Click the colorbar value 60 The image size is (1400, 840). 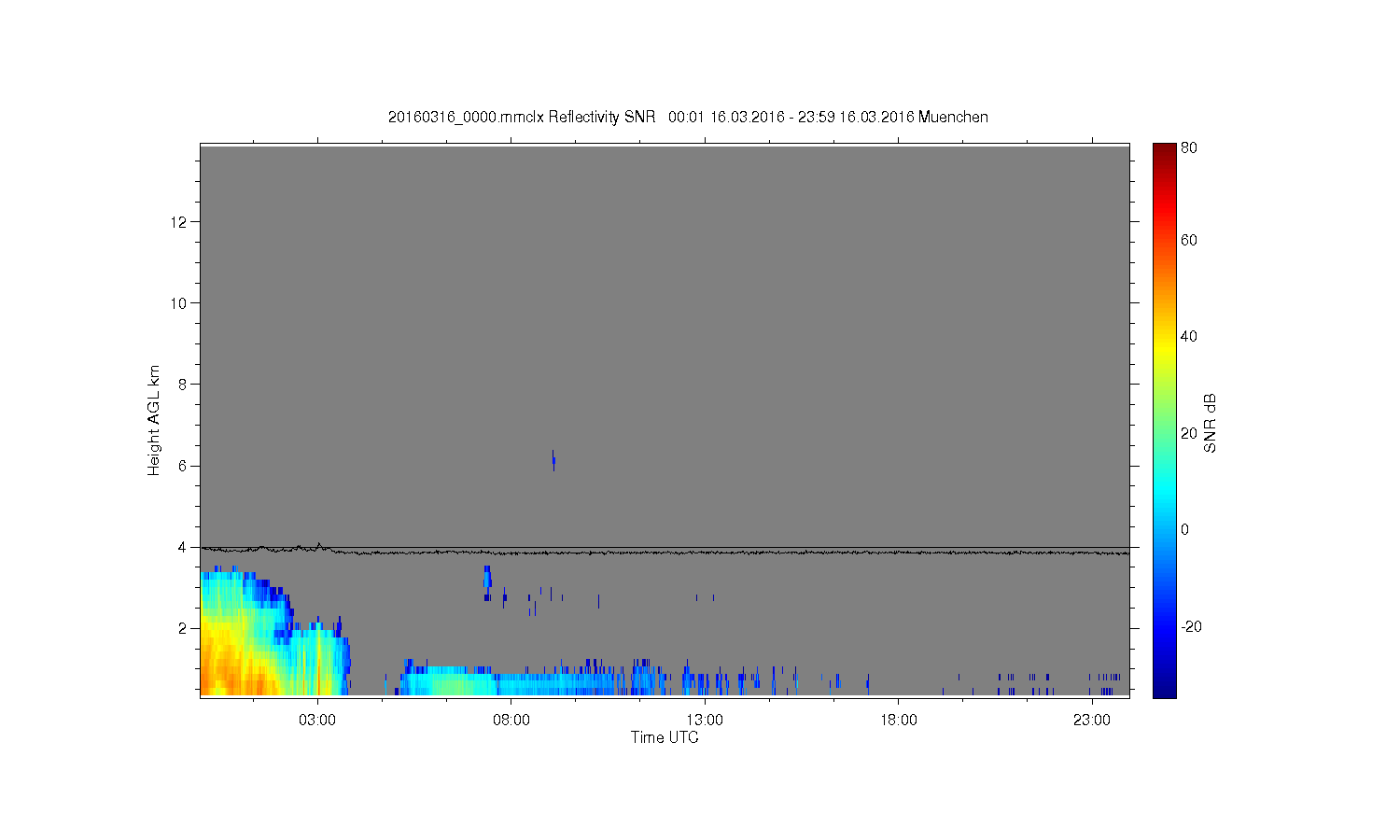(1189, 240)
